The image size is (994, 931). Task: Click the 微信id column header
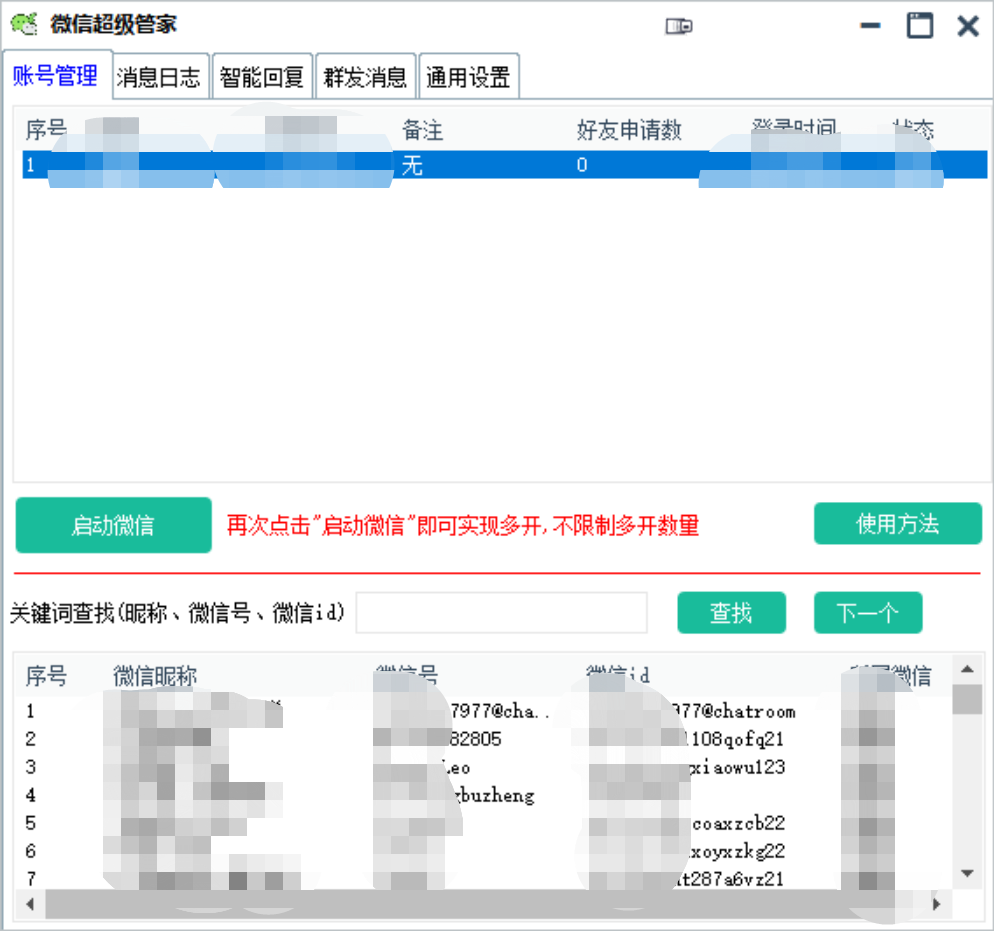(618, 675)
